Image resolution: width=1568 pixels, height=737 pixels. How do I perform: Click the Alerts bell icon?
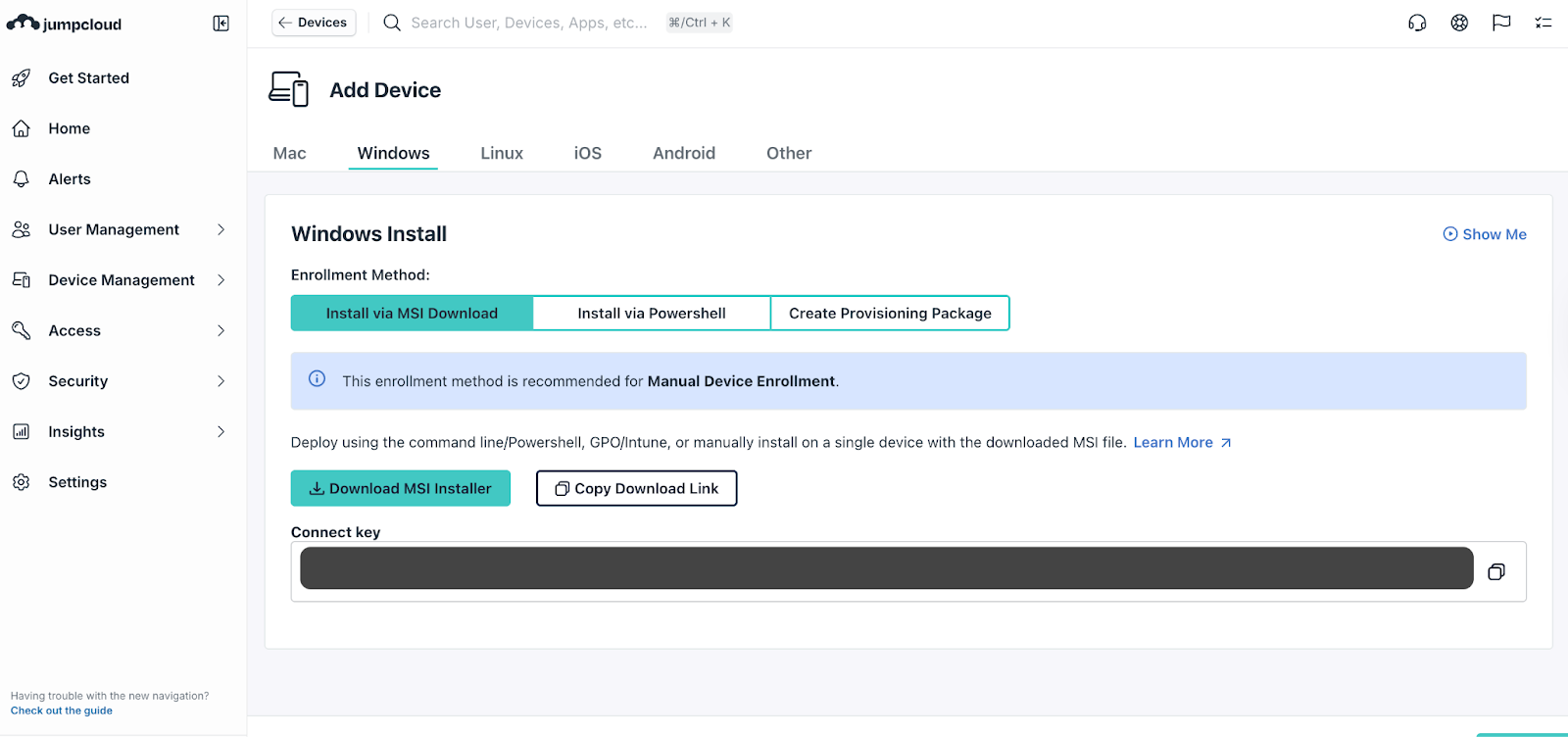[22, 179]
